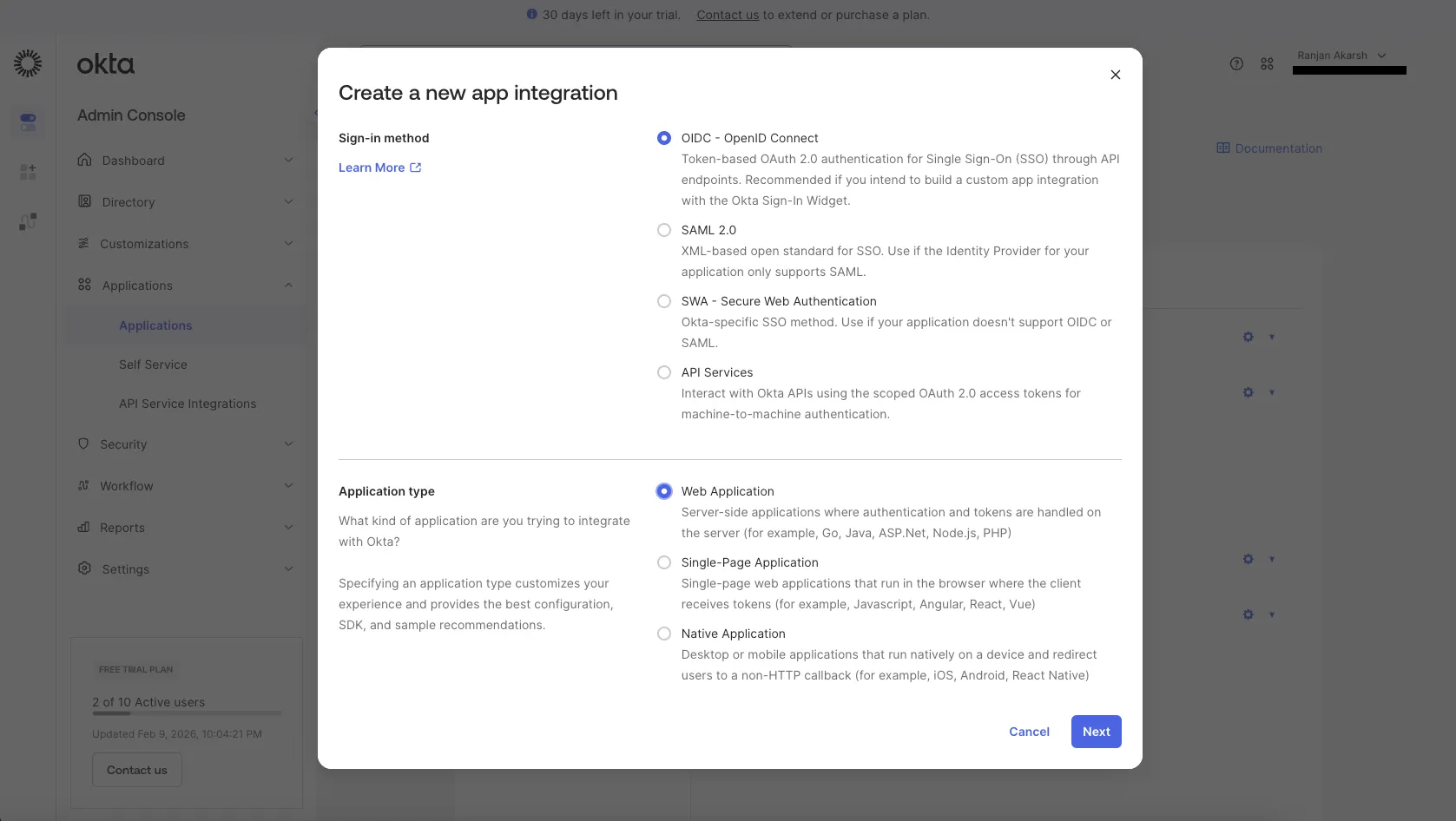Click the Next button
Viewport: 1456px width, 821px height.
click(1097, 732)
